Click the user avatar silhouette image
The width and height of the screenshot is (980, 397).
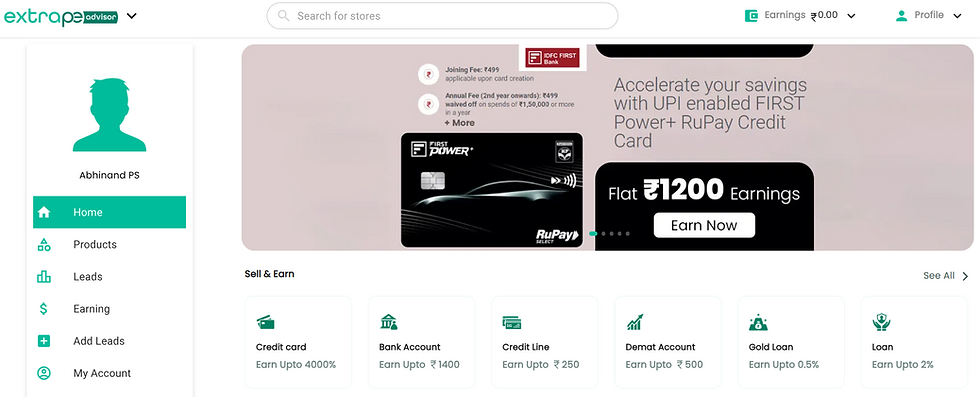(x=109, y=114)
